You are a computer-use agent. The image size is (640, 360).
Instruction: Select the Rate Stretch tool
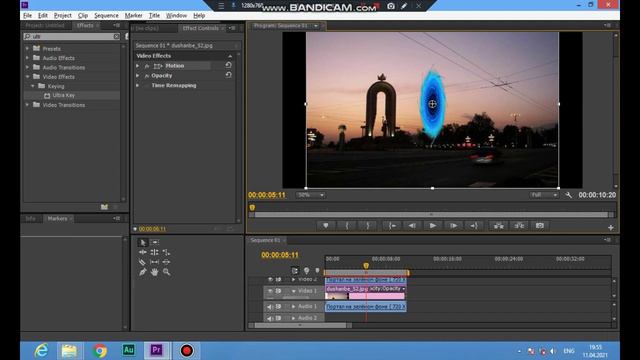tap(166, 252)
